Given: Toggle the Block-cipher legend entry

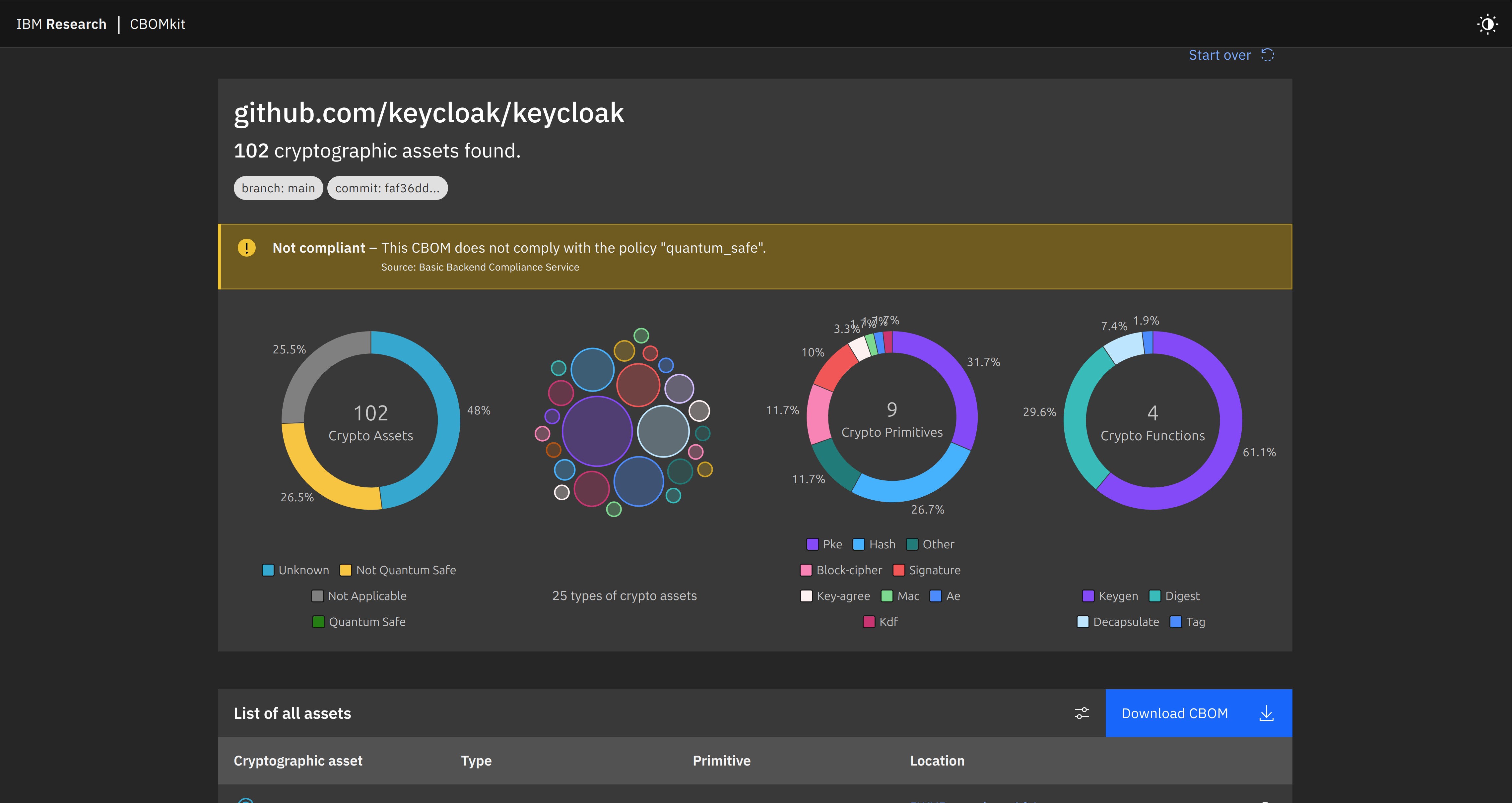Looking at the screenshot, I should point(841,570).
